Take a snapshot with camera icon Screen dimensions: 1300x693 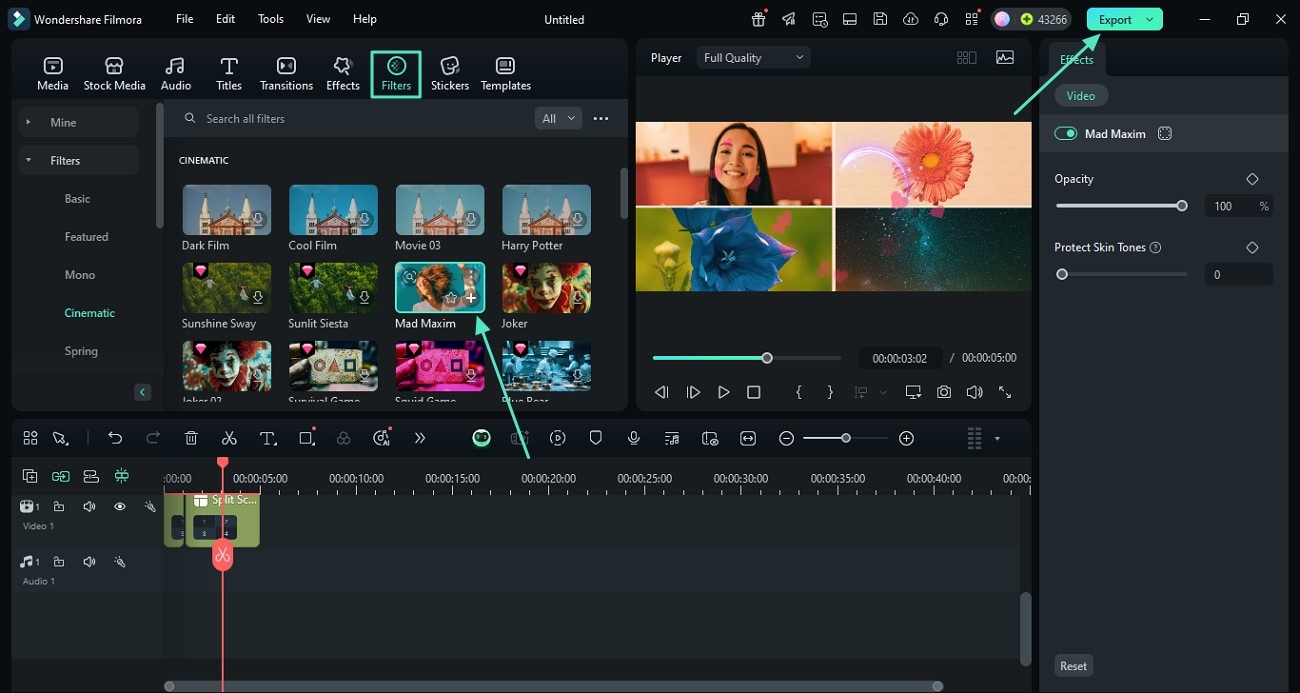tap(944, 393)
